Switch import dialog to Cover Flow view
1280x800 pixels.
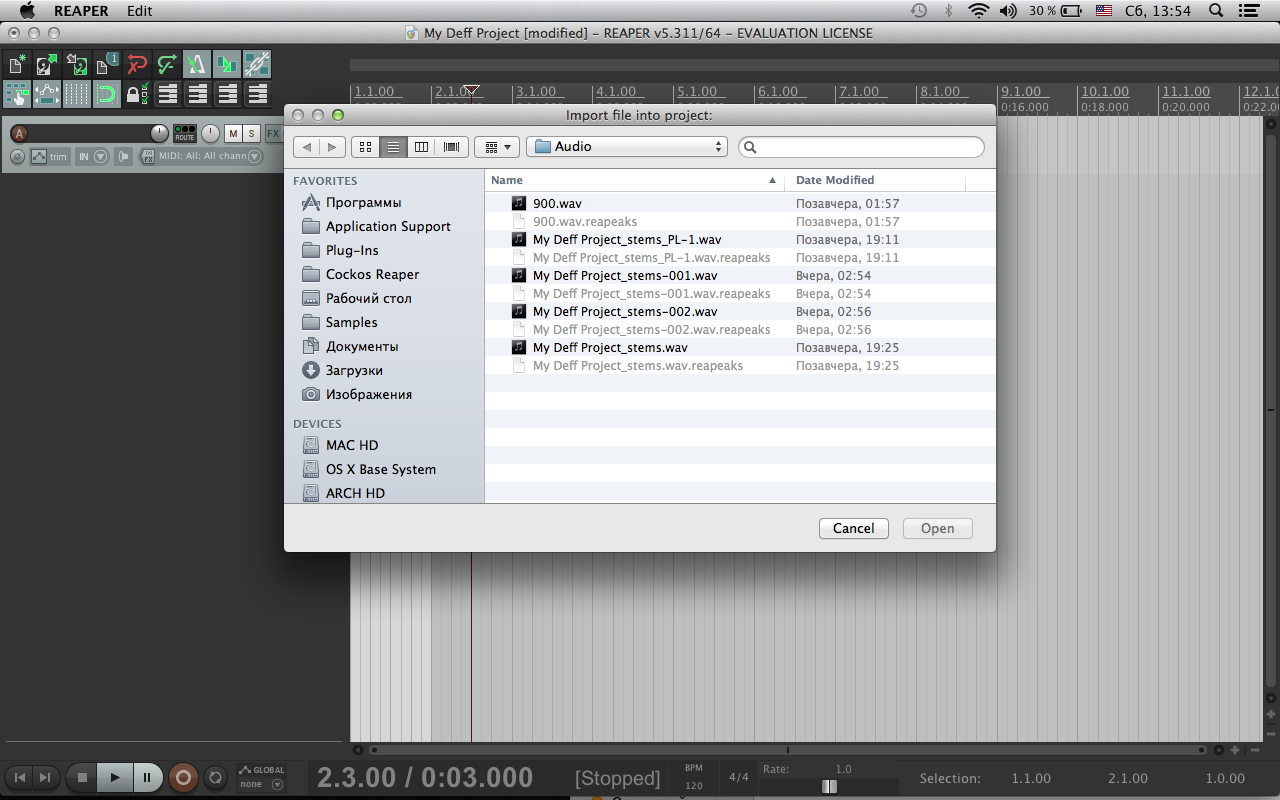451,147
